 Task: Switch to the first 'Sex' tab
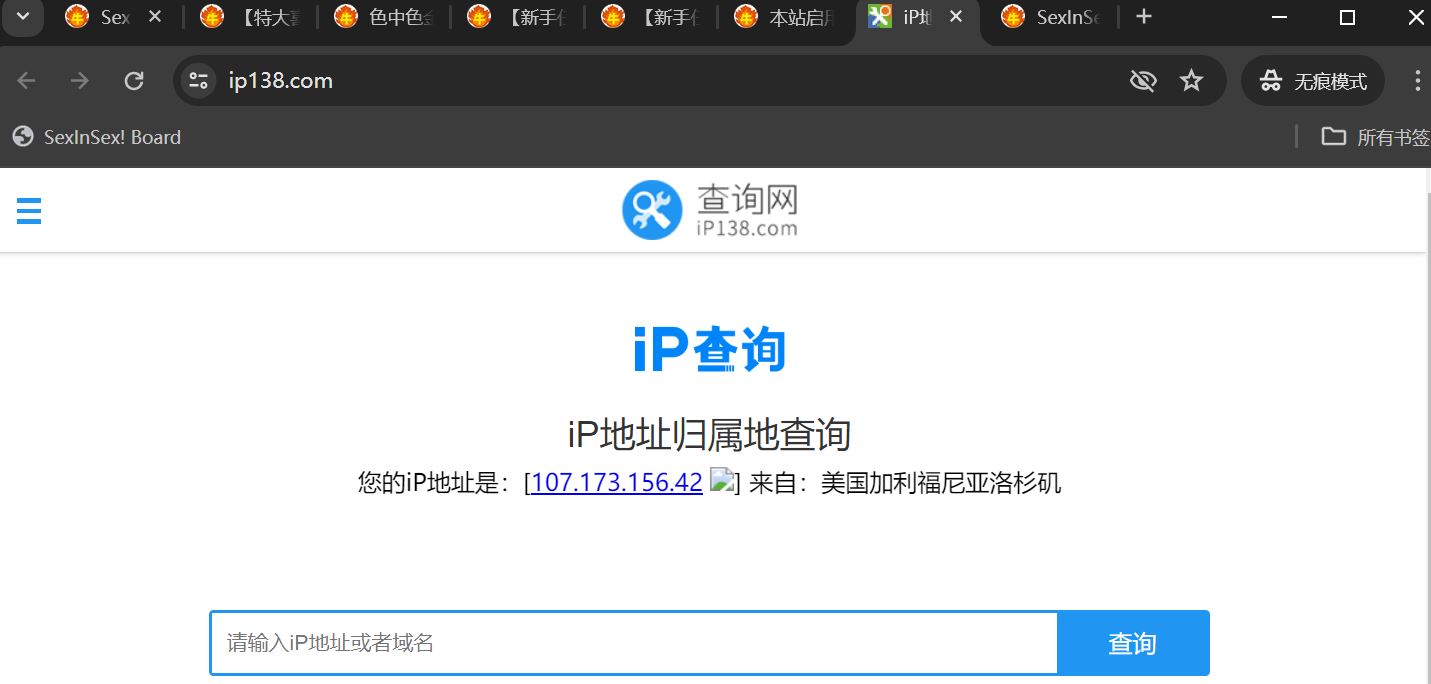pyautogui.click(x=100, y=17)
